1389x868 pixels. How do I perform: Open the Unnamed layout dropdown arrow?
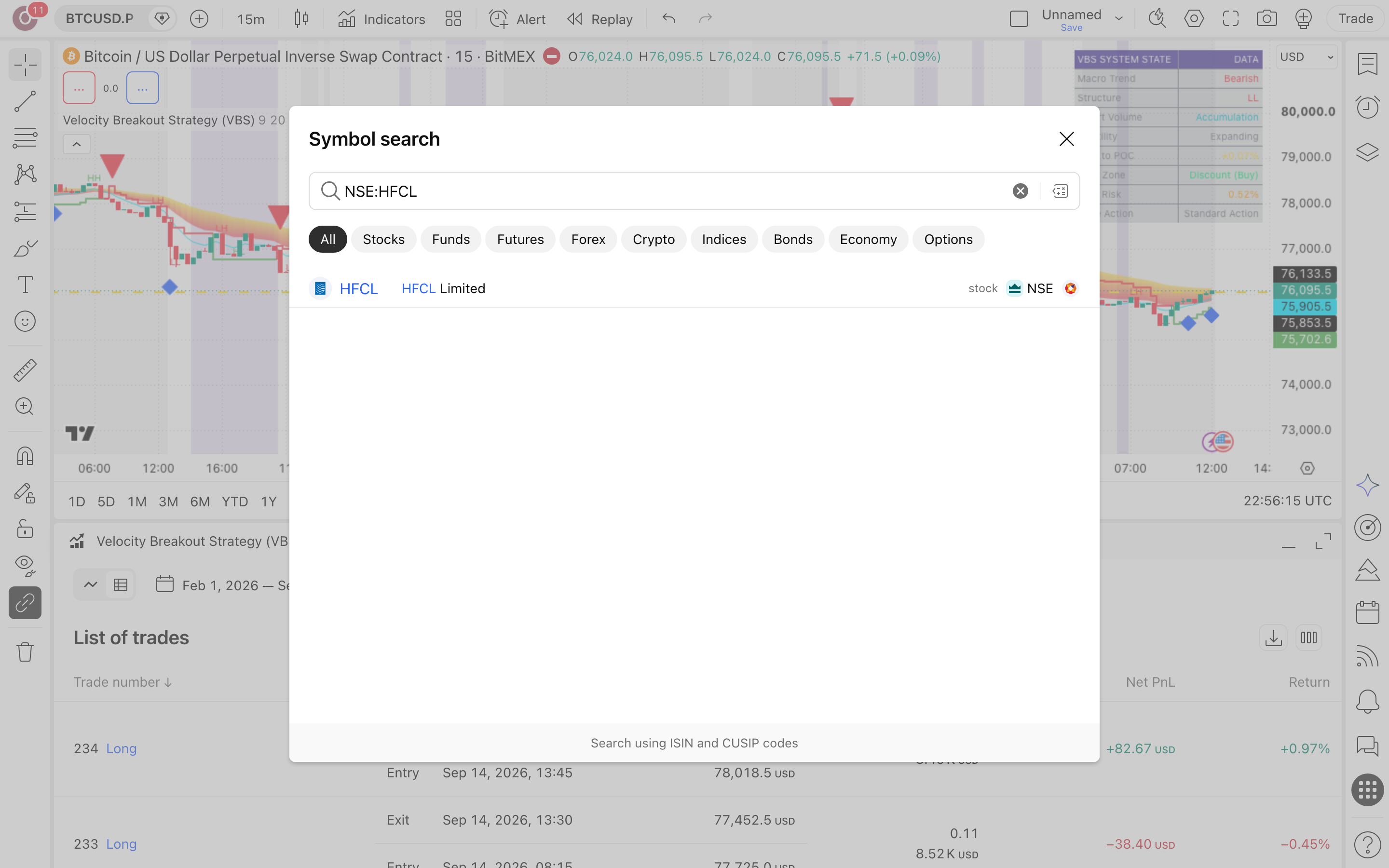pyautogui.click(x=1118, y=19)
